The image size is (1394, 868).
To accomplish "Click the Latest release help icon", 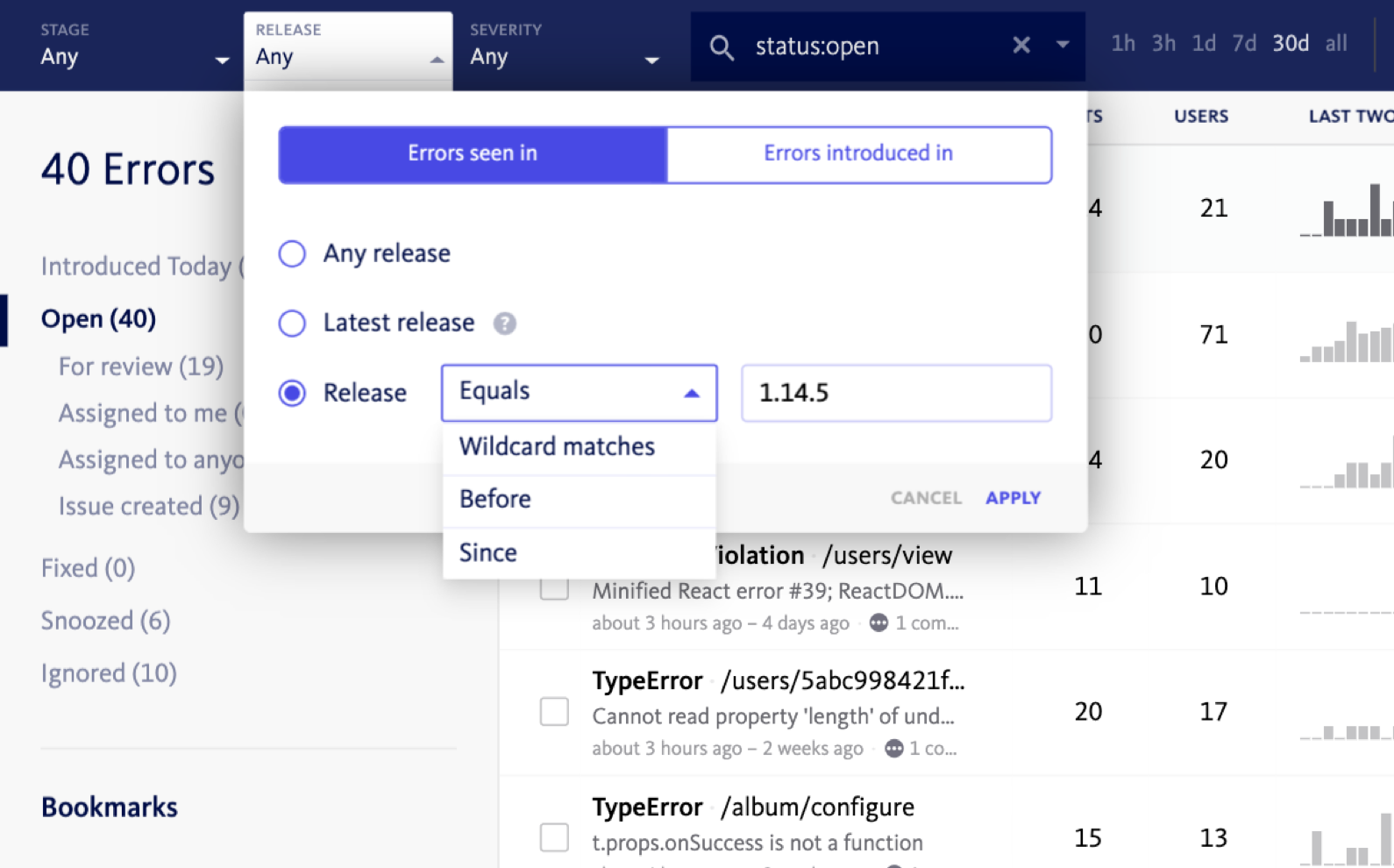I will coord(505,324).
